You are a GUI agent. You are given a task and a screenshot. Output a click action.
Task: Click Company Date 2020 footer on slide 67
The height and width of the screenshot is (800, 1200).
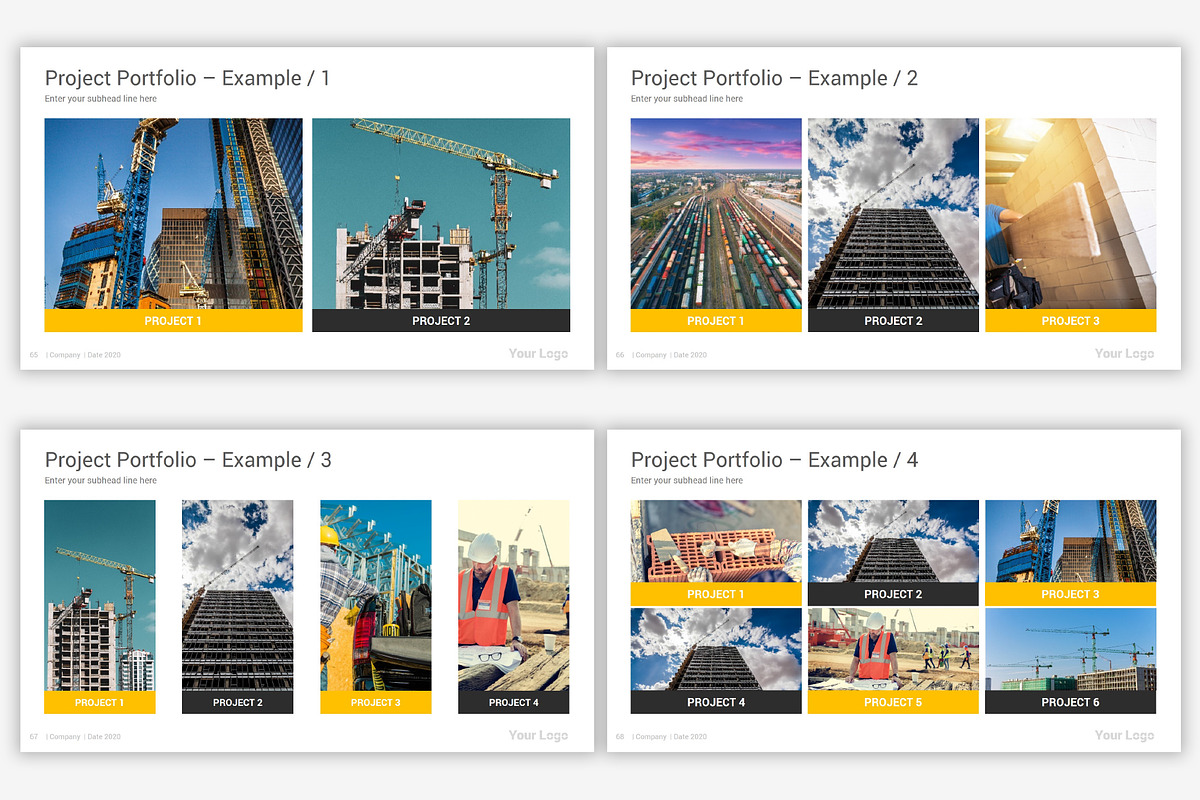click(x=83, y=737)
